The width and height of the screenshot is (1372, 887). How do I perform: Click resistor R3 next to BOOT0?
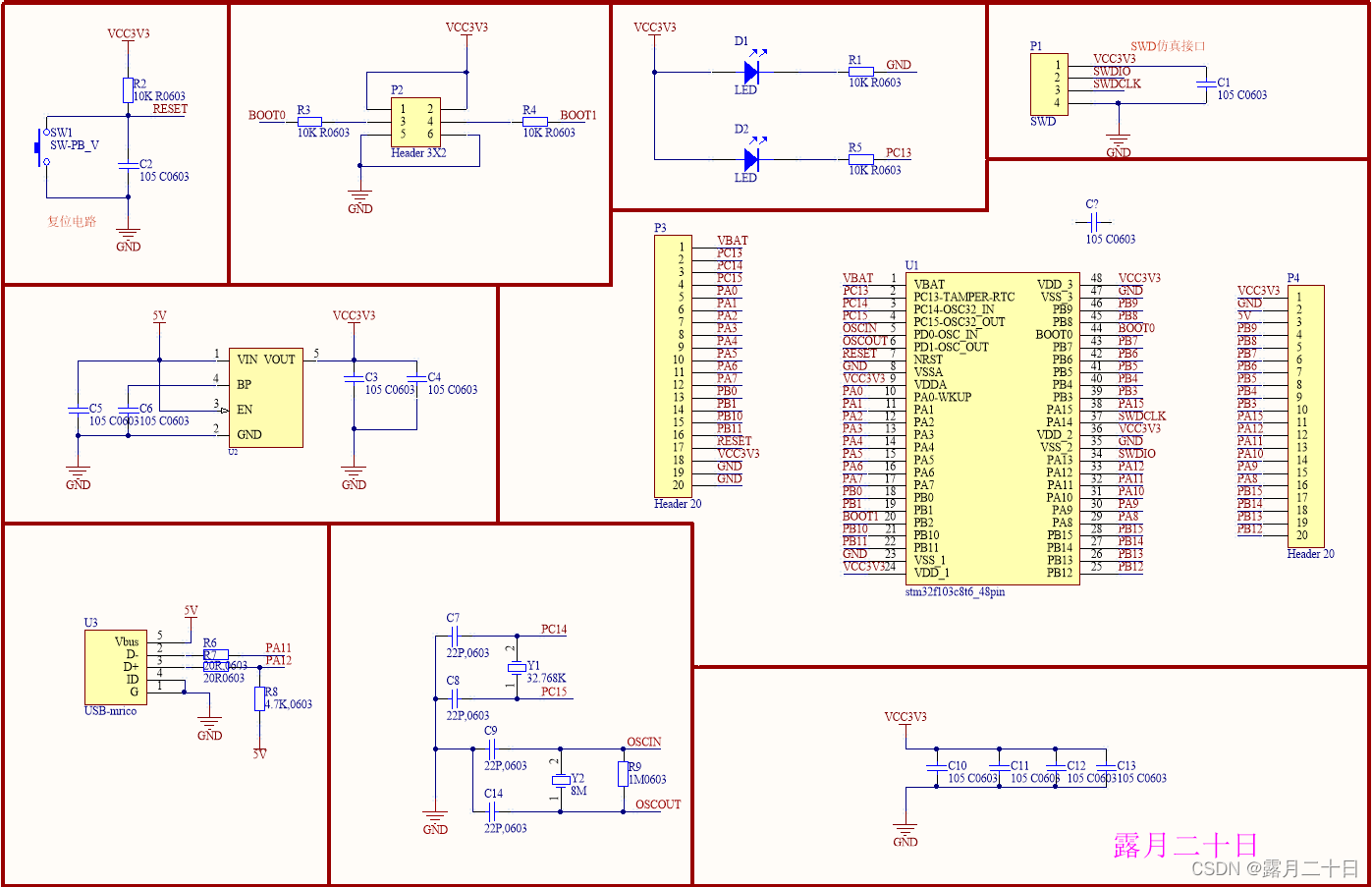(309, 123)
